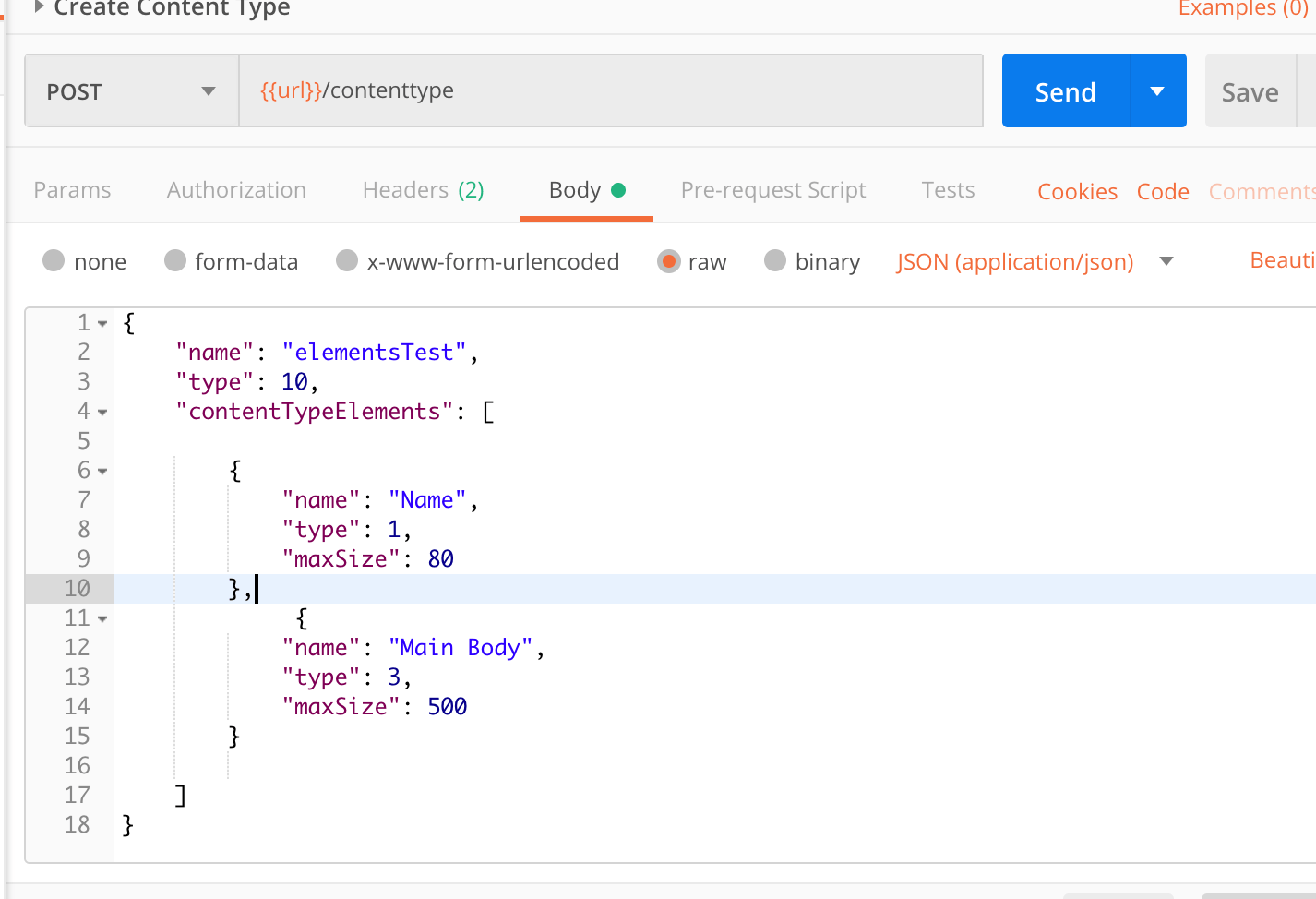Open the POST method dropdown
The image size is (1316, 899).
click(131, 91)
